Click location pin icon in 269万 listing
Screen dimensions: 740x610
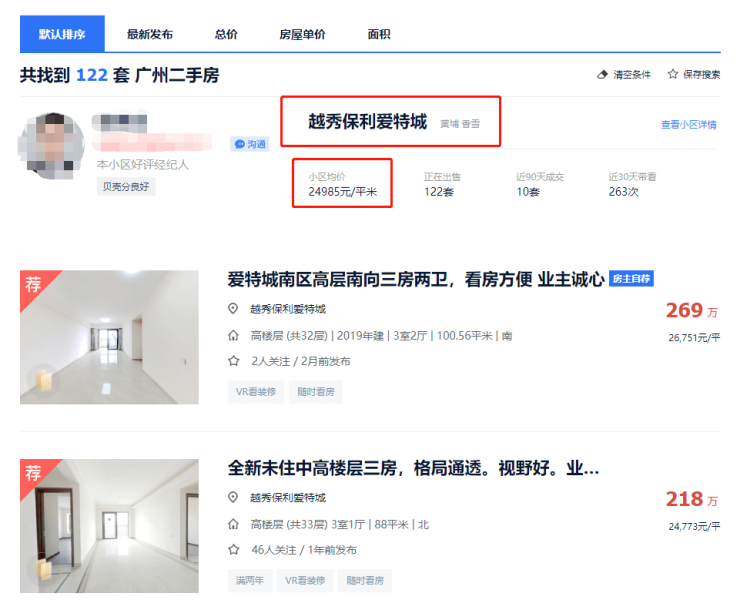point(233,309)
